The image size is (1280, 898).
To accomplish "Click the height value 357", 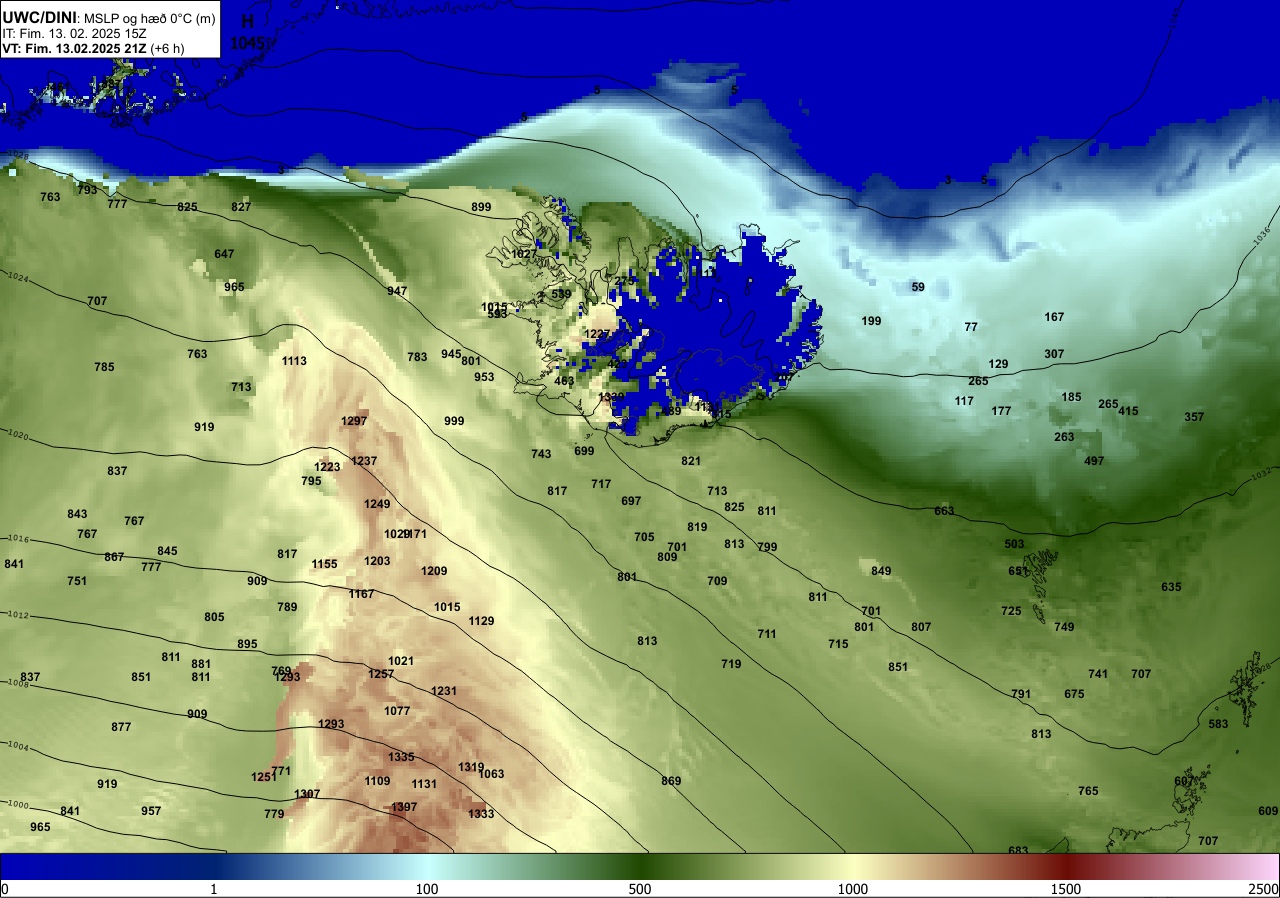I will 1194,417.
